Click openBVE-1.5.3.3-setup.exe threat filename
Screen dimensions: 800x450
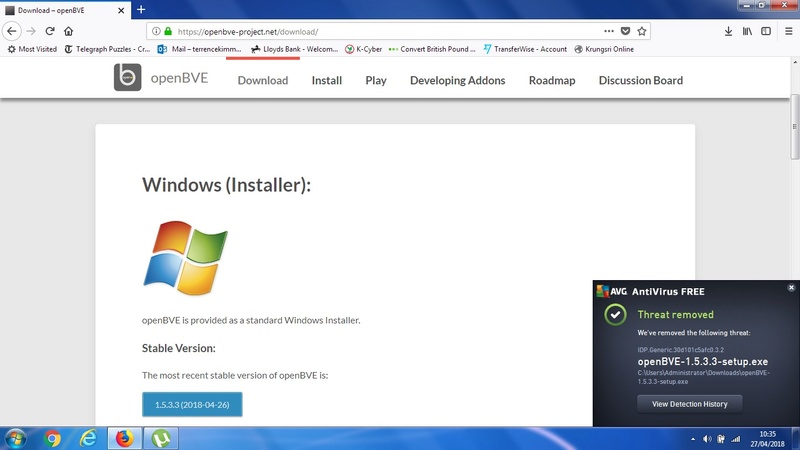[703, 361]
